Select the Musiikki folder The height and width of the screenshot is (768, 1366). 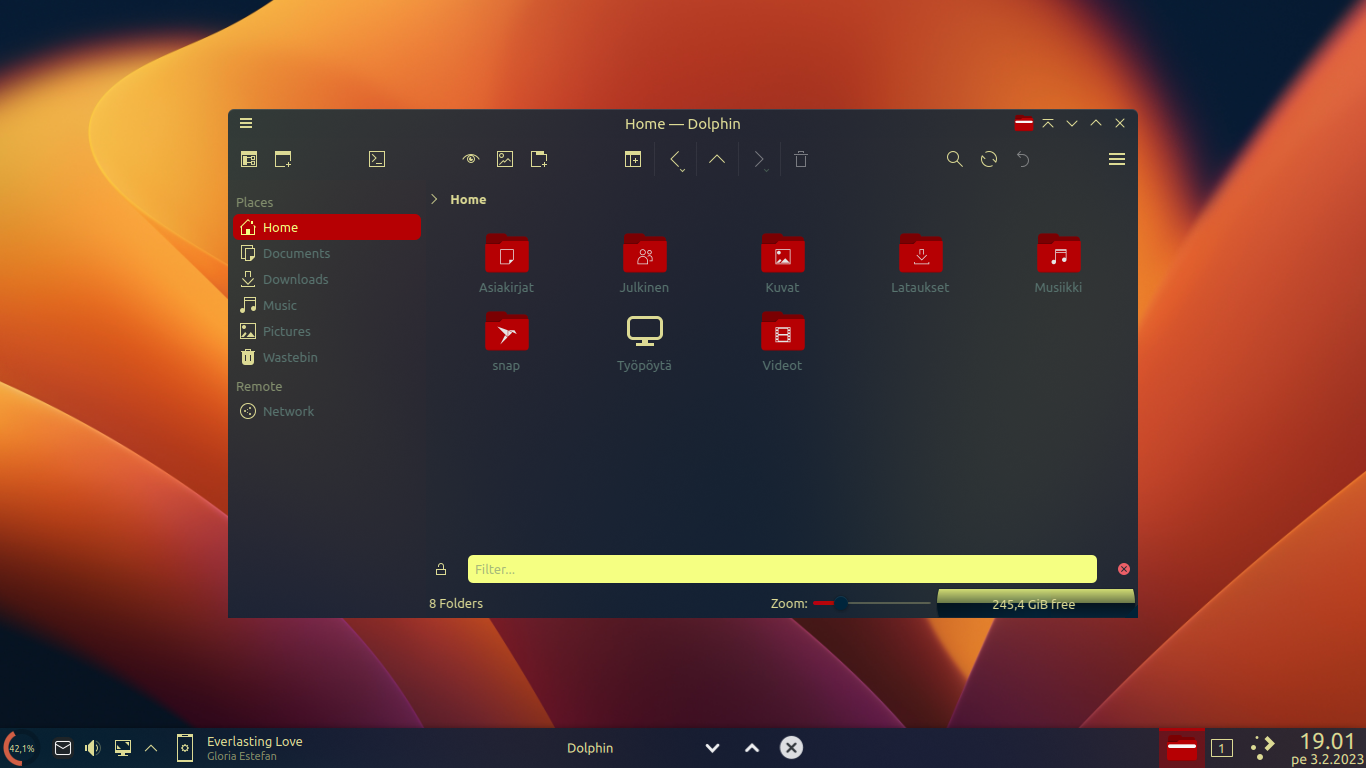(1058, 263)
